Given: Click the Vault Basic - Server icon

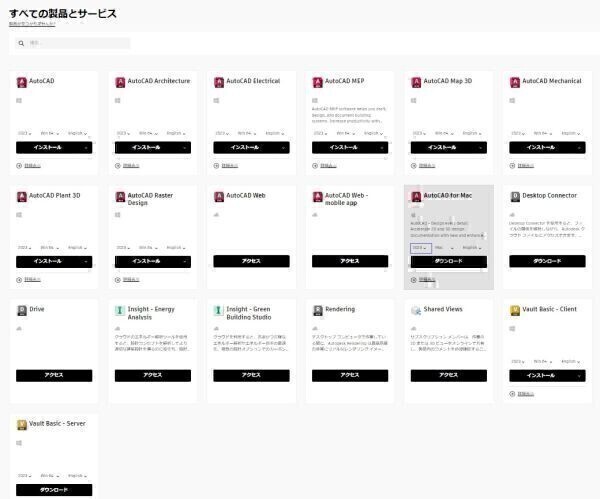Looking at the screenshot, I should pyautogui.click(x=22, y=425).
